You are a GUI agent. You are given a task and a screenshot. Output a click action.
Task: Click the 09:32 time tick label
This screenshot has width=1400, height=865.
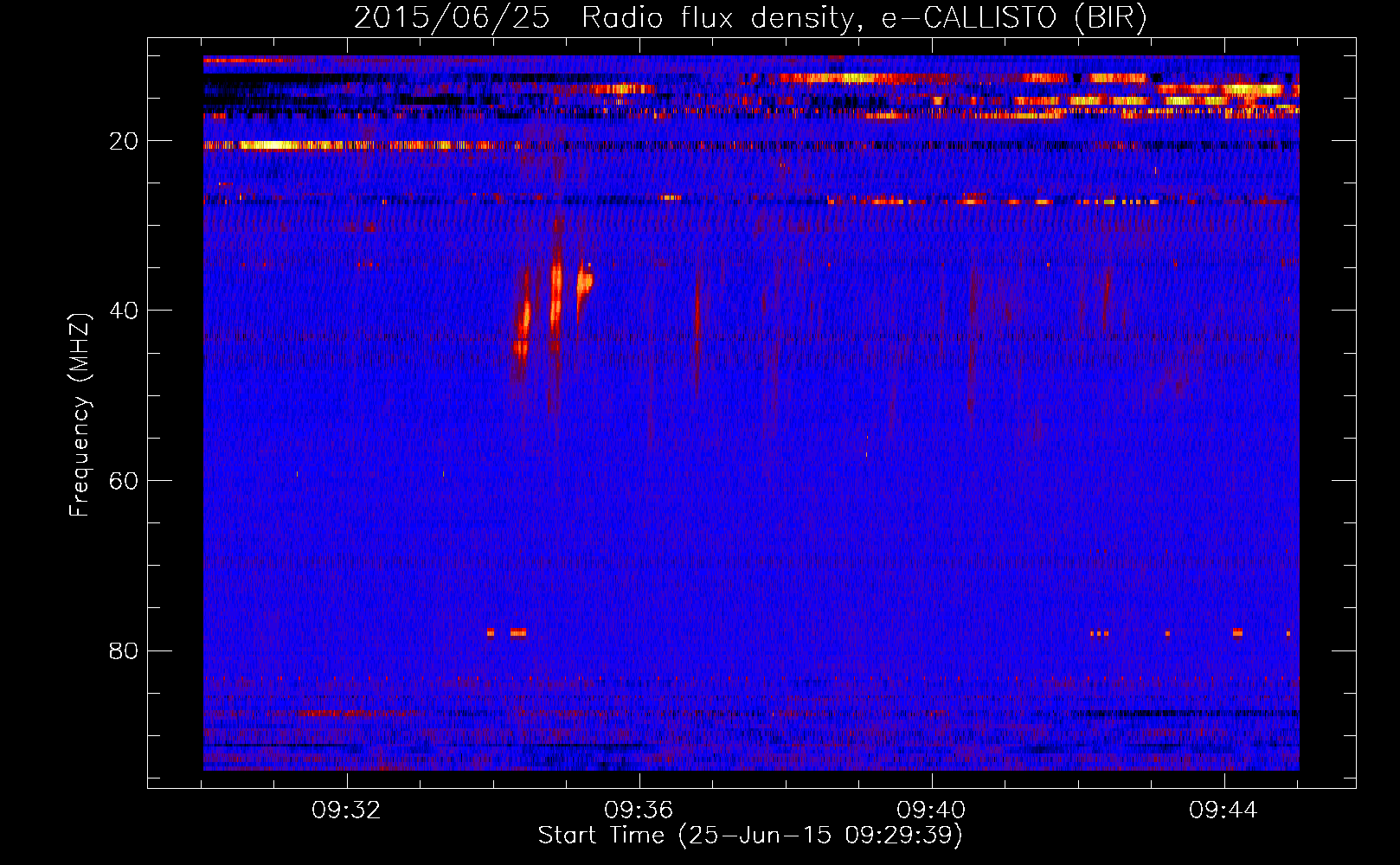click(x=347, y=811)
